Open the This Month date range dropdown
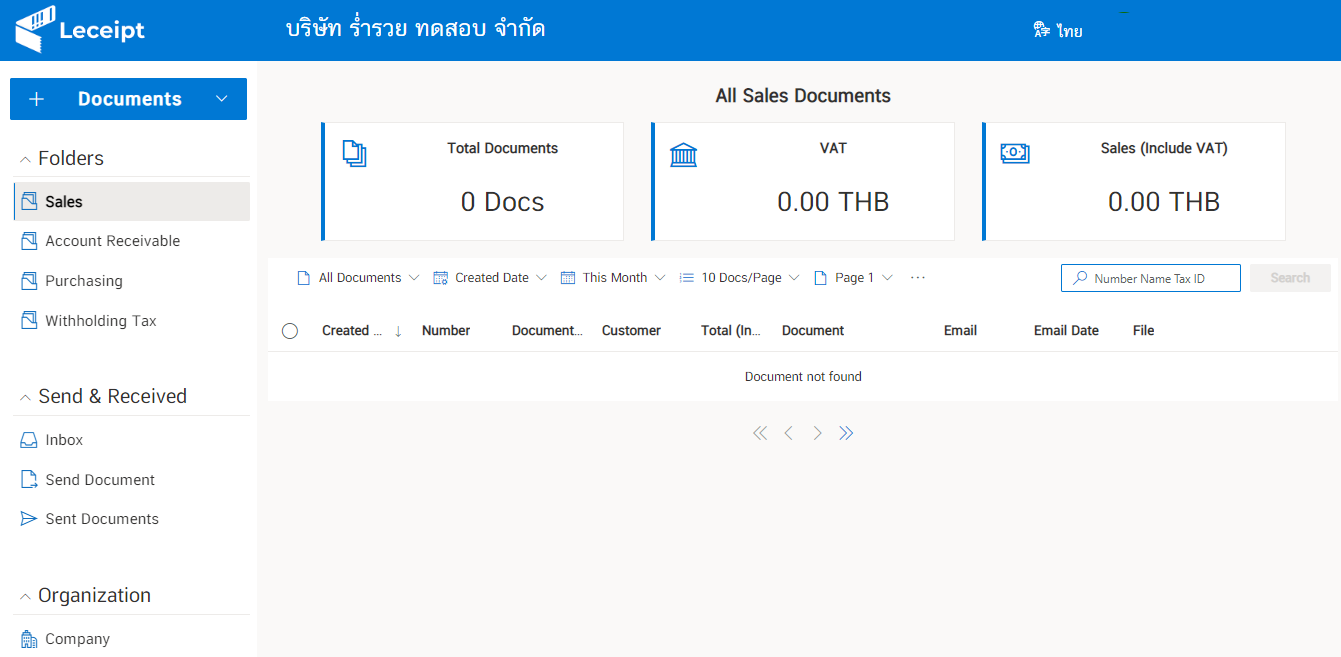Image resolution: width=1341 pixels, height=657 pixels. (613, 278)
